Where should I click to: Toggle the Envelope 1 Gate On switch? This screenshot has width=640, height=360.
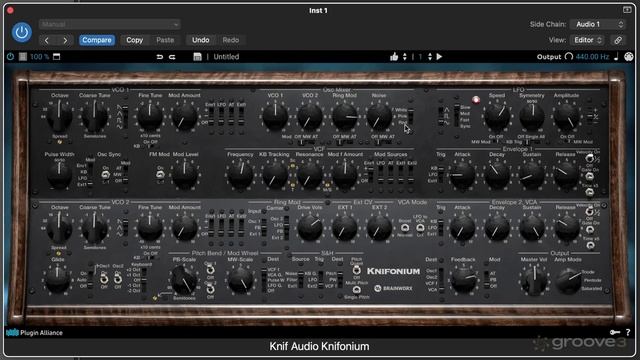coord(590,176)
